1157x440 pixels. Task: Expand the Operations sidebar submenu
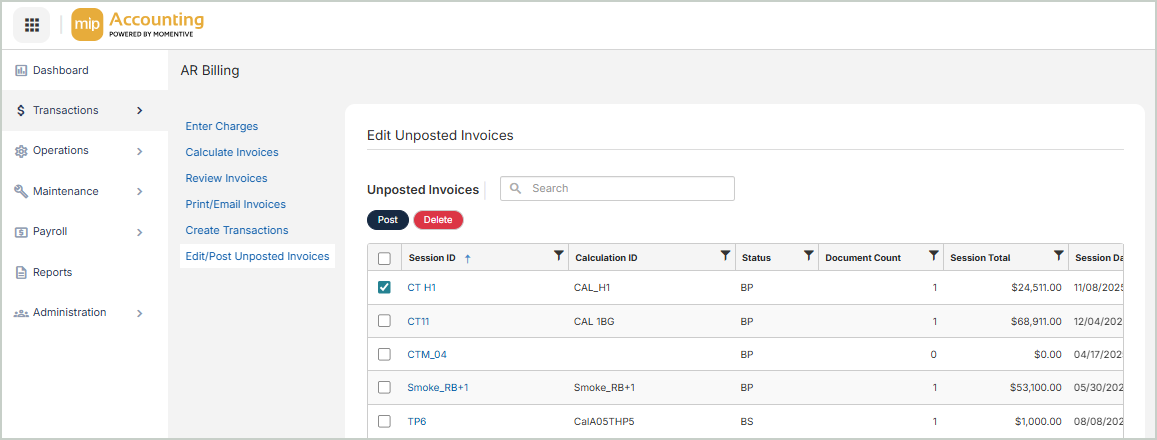coord(139,151)
